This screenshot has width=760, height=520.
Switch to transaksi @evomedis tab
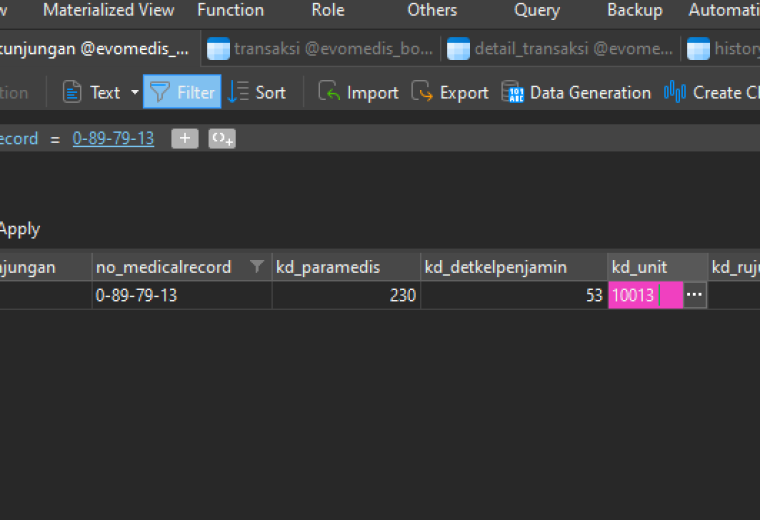tap(320, 48)
